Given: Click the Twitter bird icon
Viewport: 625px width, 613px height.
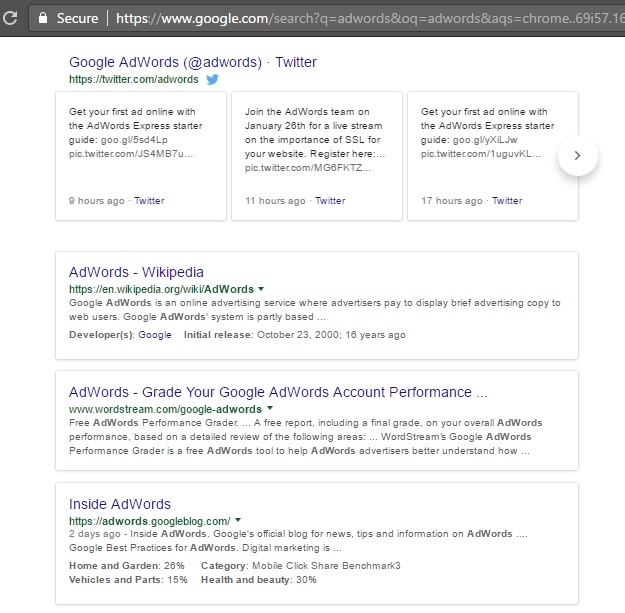Looking at the screenshot, I should (212, 79).
